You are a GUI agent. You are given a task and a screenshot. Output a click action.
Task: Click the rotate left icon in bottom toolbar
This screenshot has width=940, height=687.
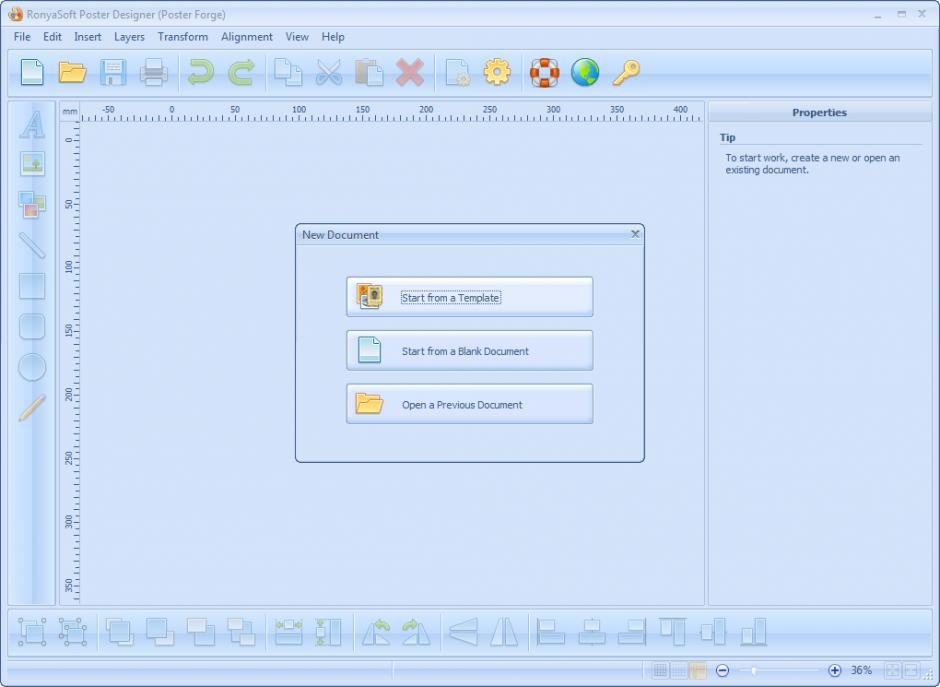click(376, 632)
